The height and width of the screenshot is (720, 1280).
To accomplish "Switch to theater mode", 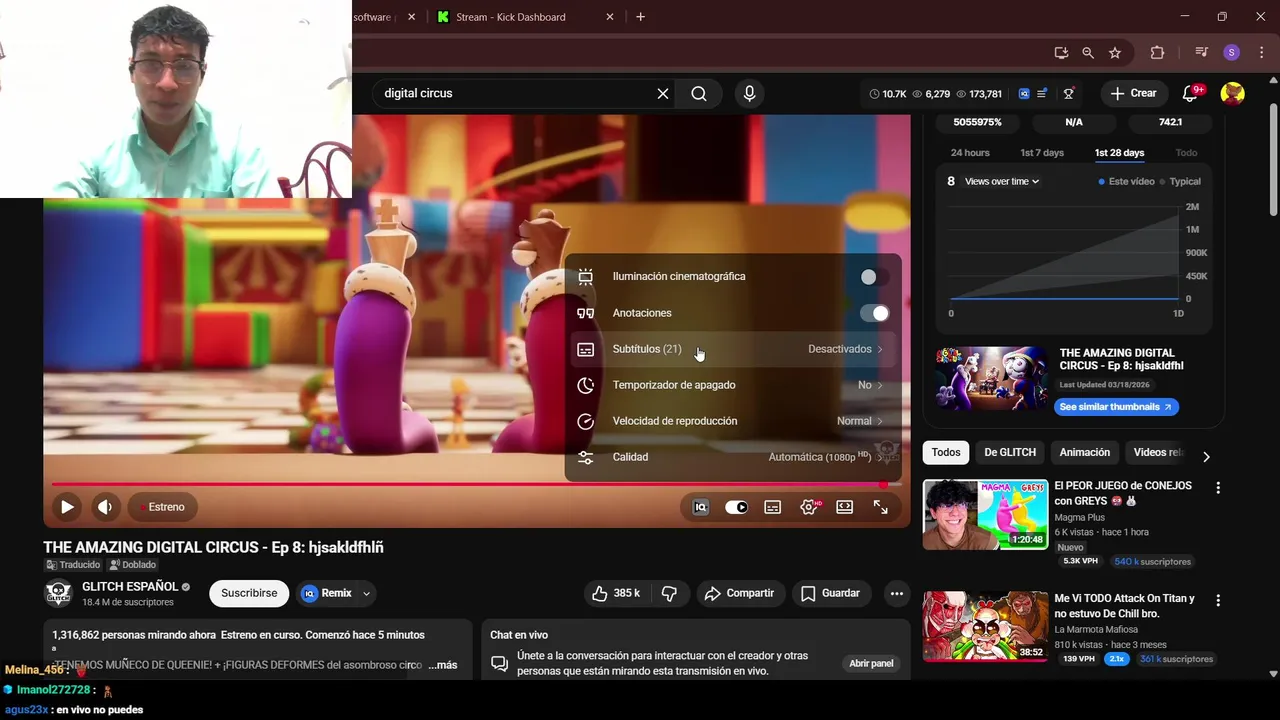I will coord(845,507).
